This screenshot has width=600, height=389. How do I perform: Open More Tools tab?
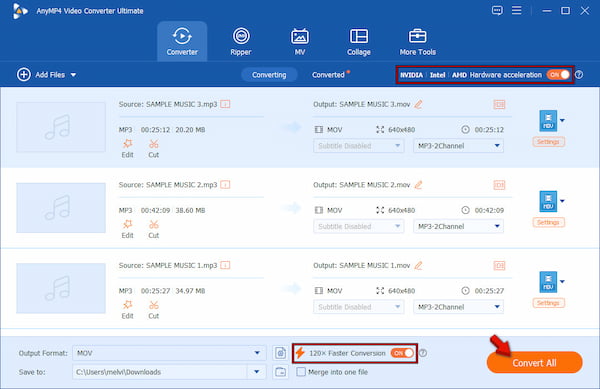tap(417, 41)
